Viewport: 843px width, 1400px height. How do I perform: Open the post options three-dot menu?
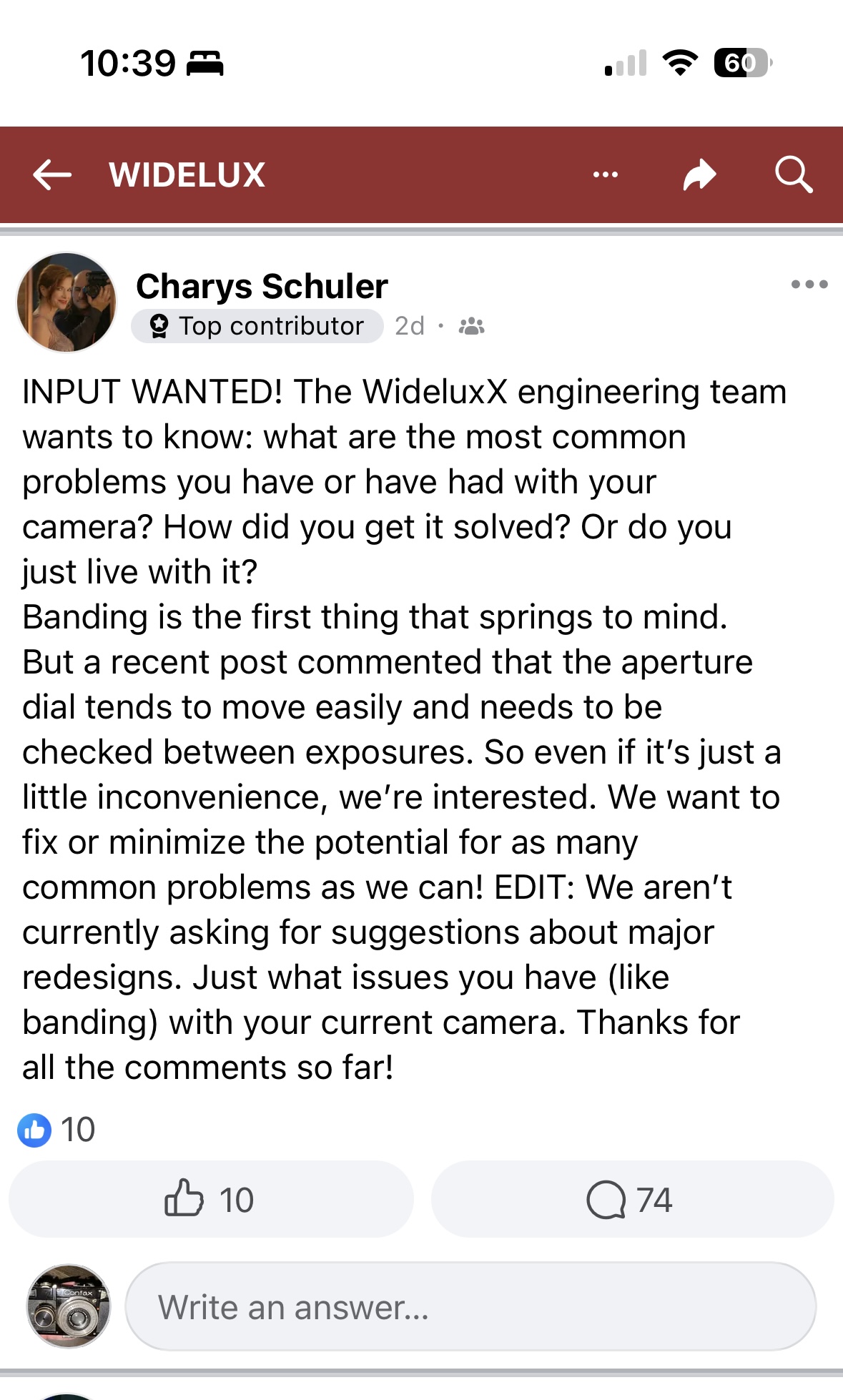tap(809, 285)
